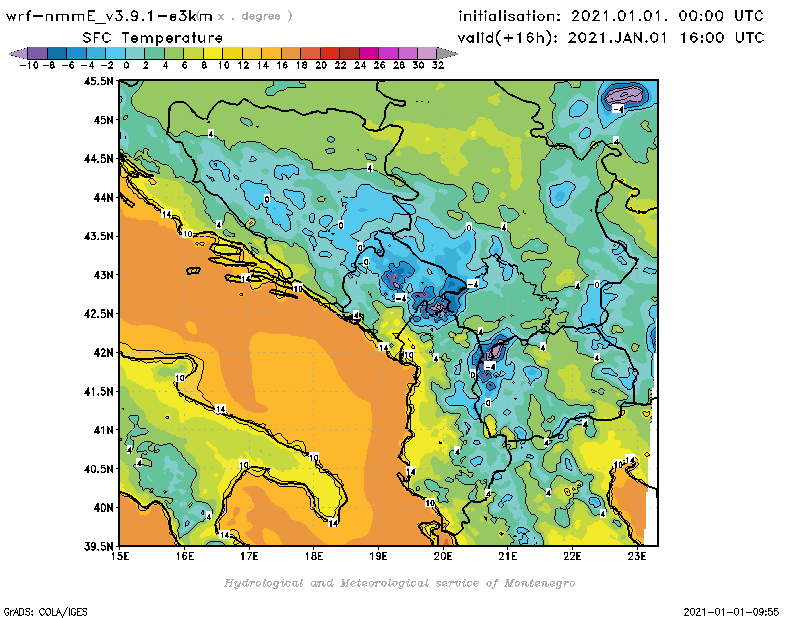Click the legend swatch between -4 and -2
The height and width of the screenshot is (618, 800).
[96, 53]
